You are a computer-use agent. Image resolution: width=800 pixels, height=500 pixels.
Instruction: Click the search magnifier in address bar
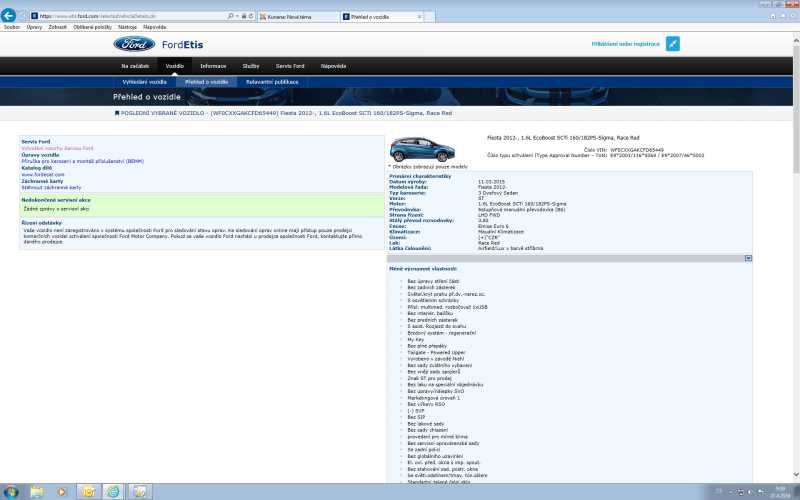click(230, 16)
